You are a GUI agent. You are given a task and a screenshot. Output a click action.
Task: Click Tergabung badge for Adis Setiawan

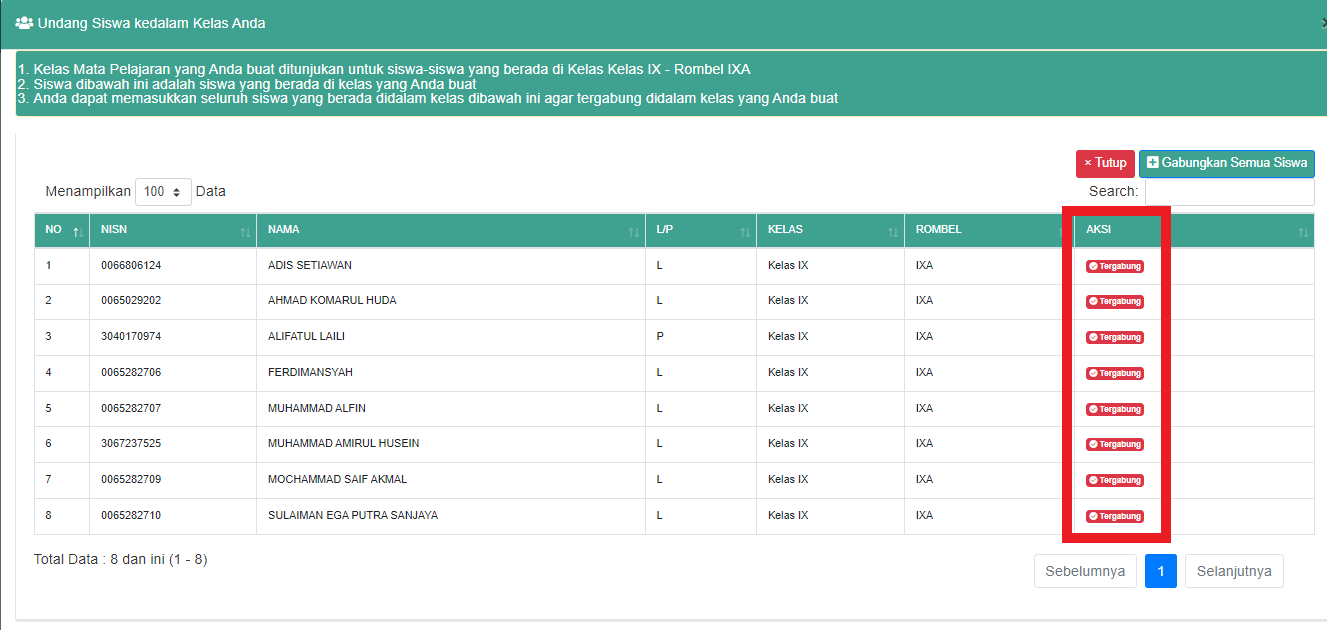(x=1115, y=266)
